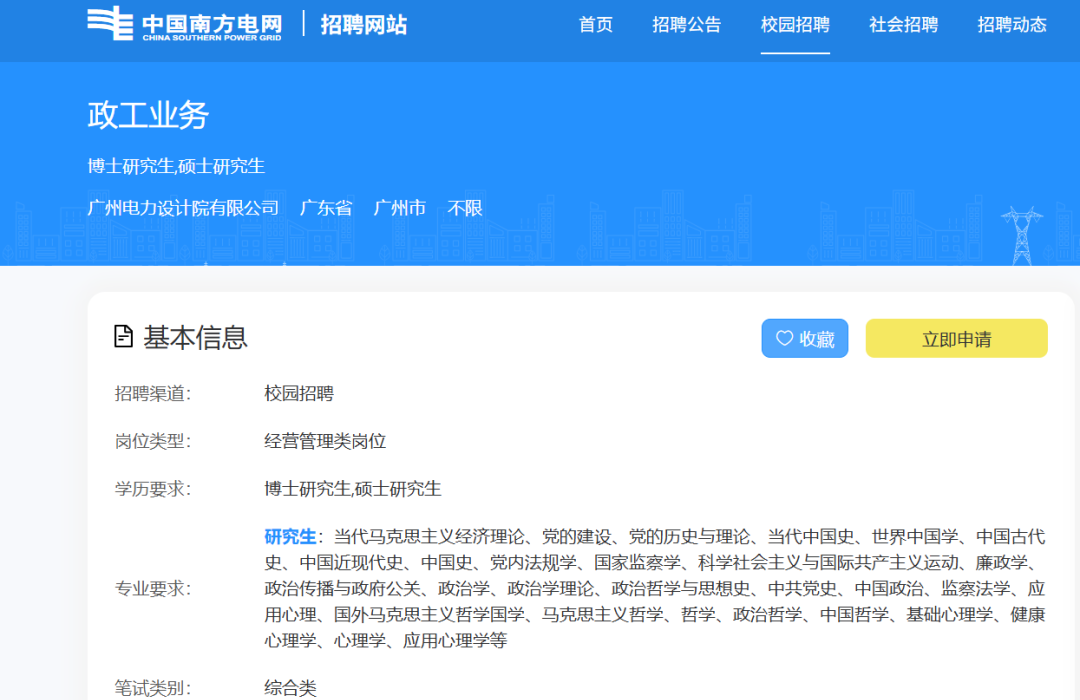The height and width of the screenshot is (700, 1080).
Task: Click the 学历要求 label
Action: pyautogui.click(x=152, y=488)
